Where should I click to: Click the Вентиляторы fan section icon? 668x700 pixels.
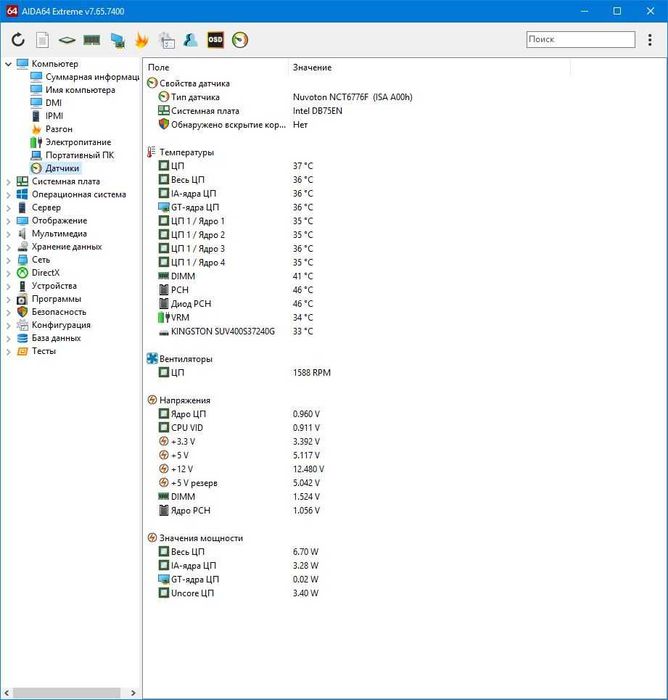coord(152,358)
